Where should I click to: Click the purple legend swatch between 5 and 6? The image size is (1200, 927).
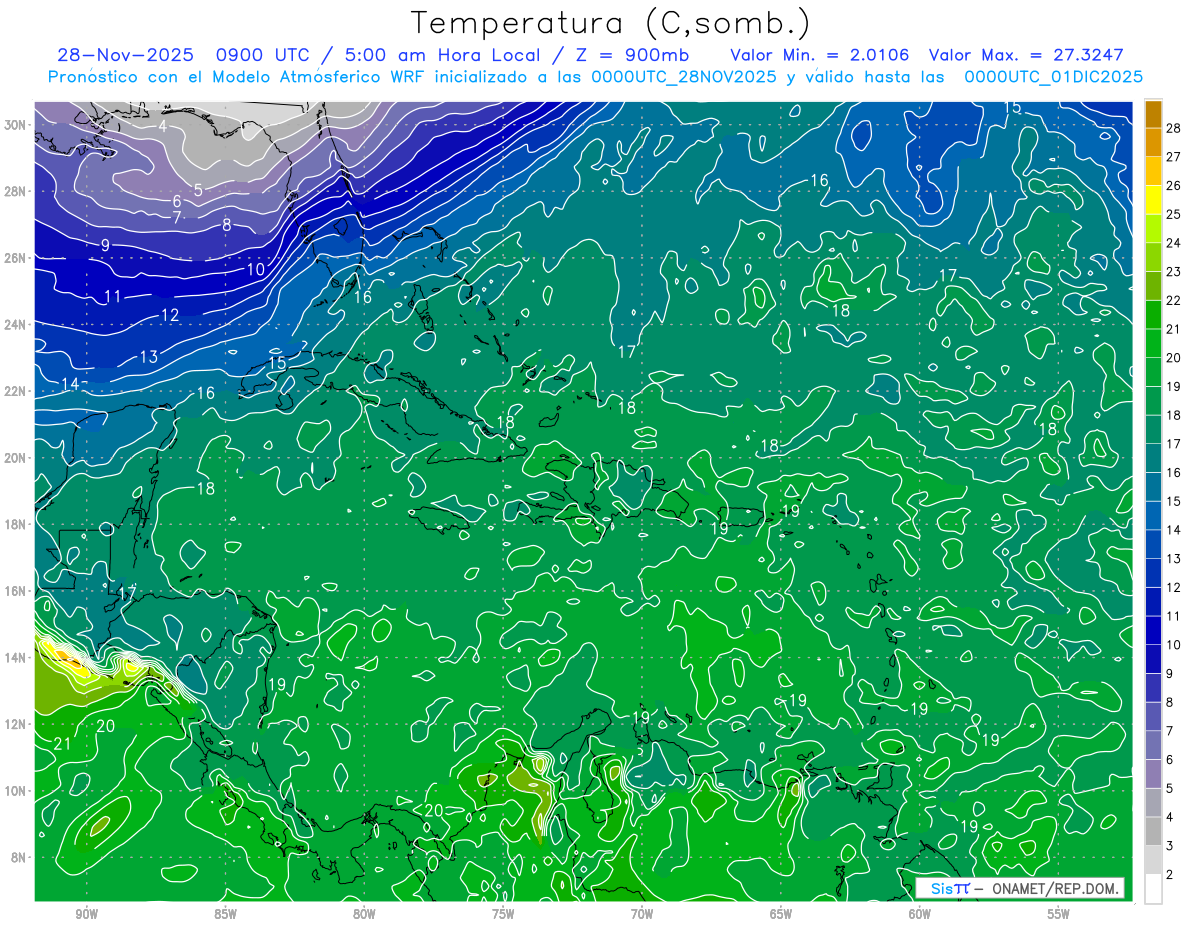click(1153, 774)
